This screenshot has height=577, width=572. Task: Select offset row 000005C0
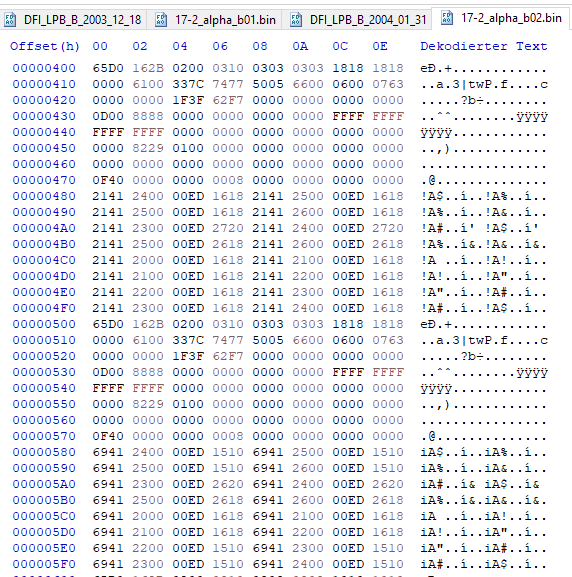tap(44, 516)
